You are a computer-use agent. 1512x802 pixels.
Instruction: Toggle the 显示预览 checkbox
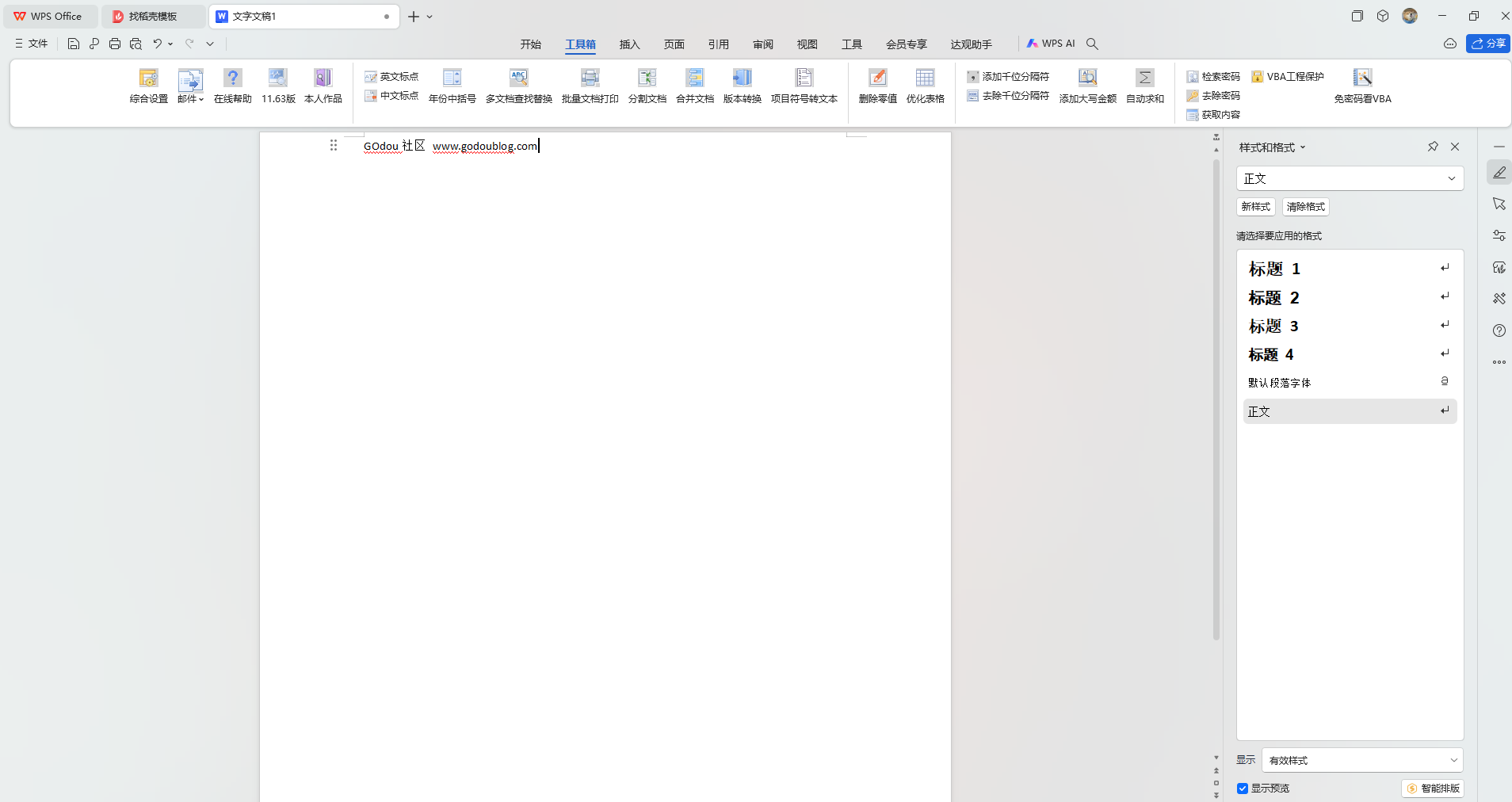click(1243, 789)
